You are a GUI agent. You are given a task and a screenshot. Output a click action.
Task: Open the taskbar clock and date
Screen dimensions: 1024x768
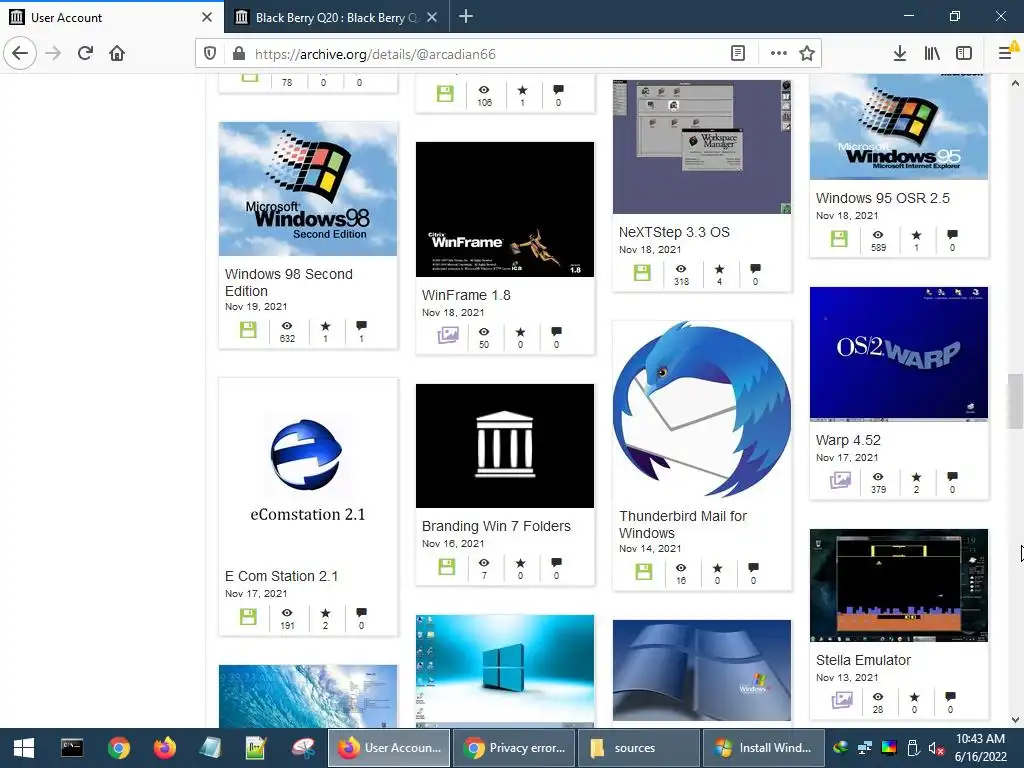click(x=980, y=748)
